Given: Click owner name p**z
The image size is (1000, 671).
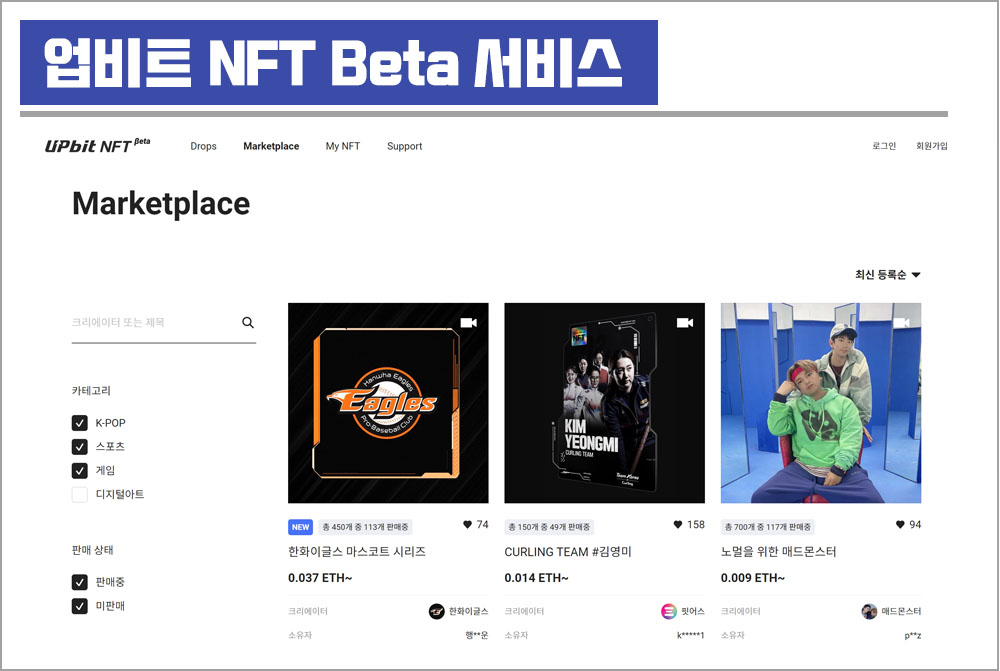Looking at the screenshot, I should [x=913, y=635].
